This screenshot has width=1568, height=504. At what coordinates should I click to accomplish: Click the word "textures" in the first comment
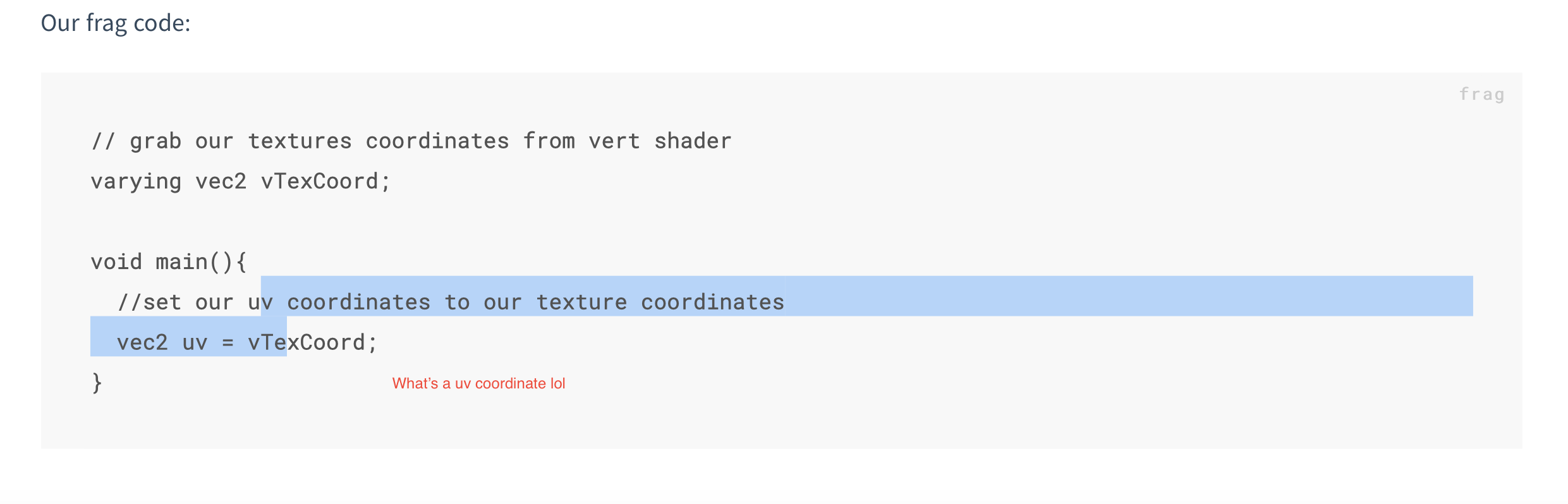coord(300,141)
